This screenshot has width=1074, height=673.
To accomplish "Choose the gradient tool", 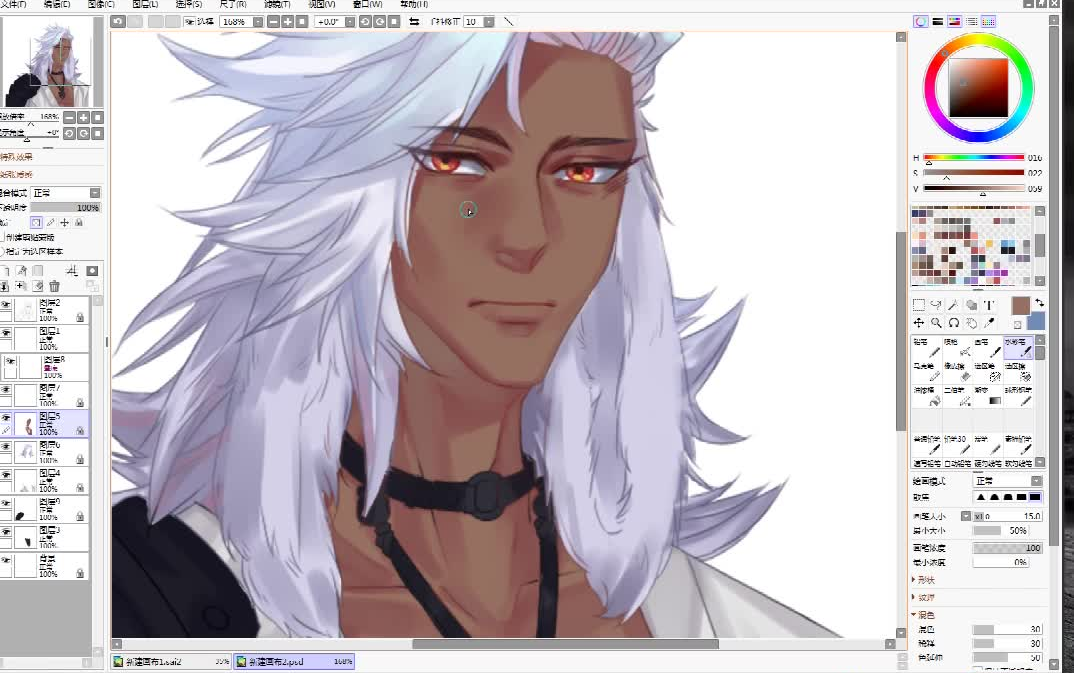I will pos(987,397).
